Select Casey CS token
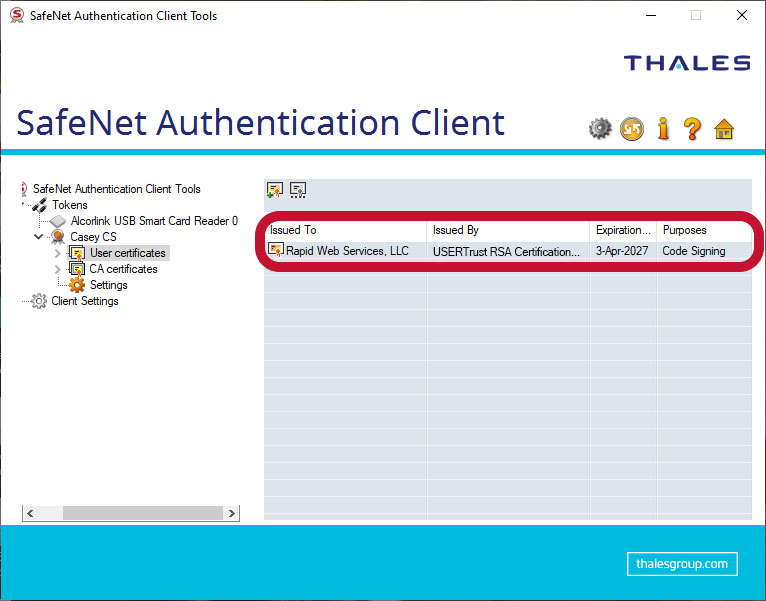The width and height of the screenshot is (766, 601). tap(93, 237)
